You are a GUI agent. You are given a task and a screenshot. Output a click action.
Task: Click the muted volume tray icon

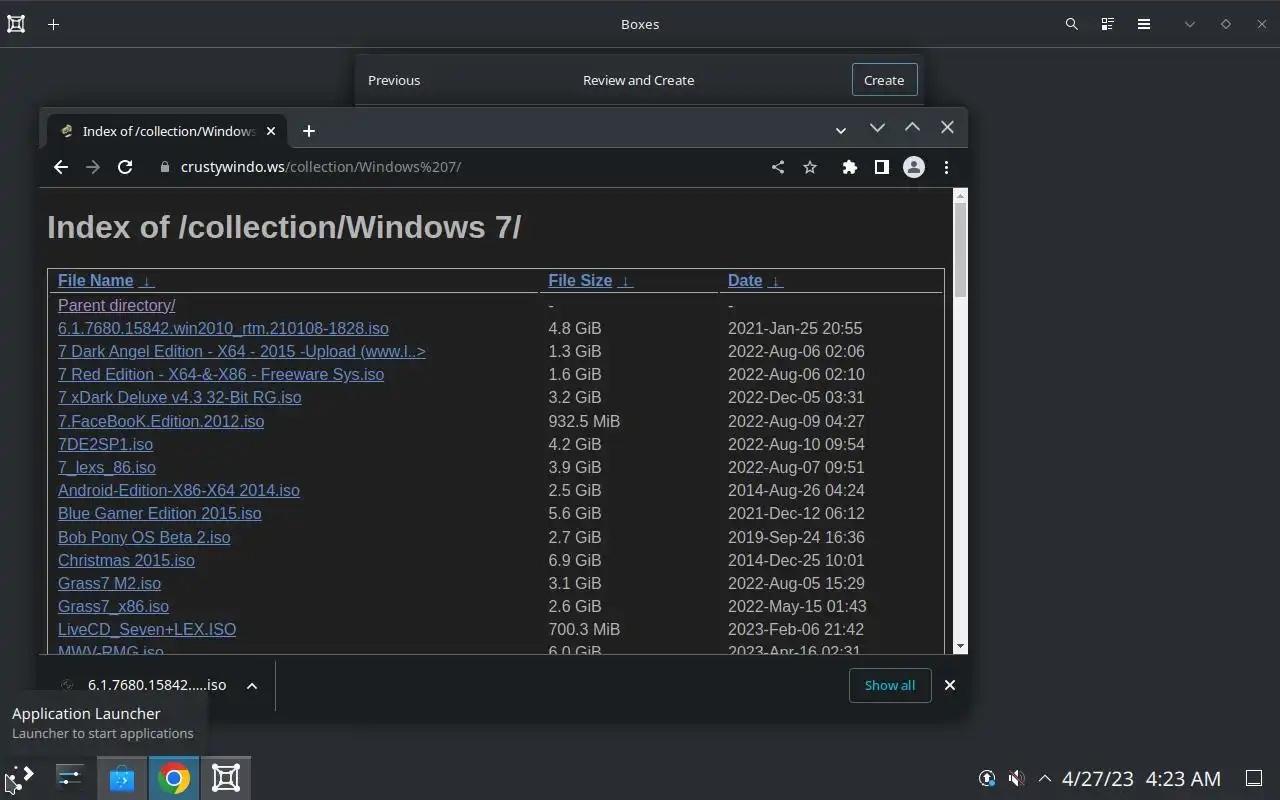[x=1016, y=778]
